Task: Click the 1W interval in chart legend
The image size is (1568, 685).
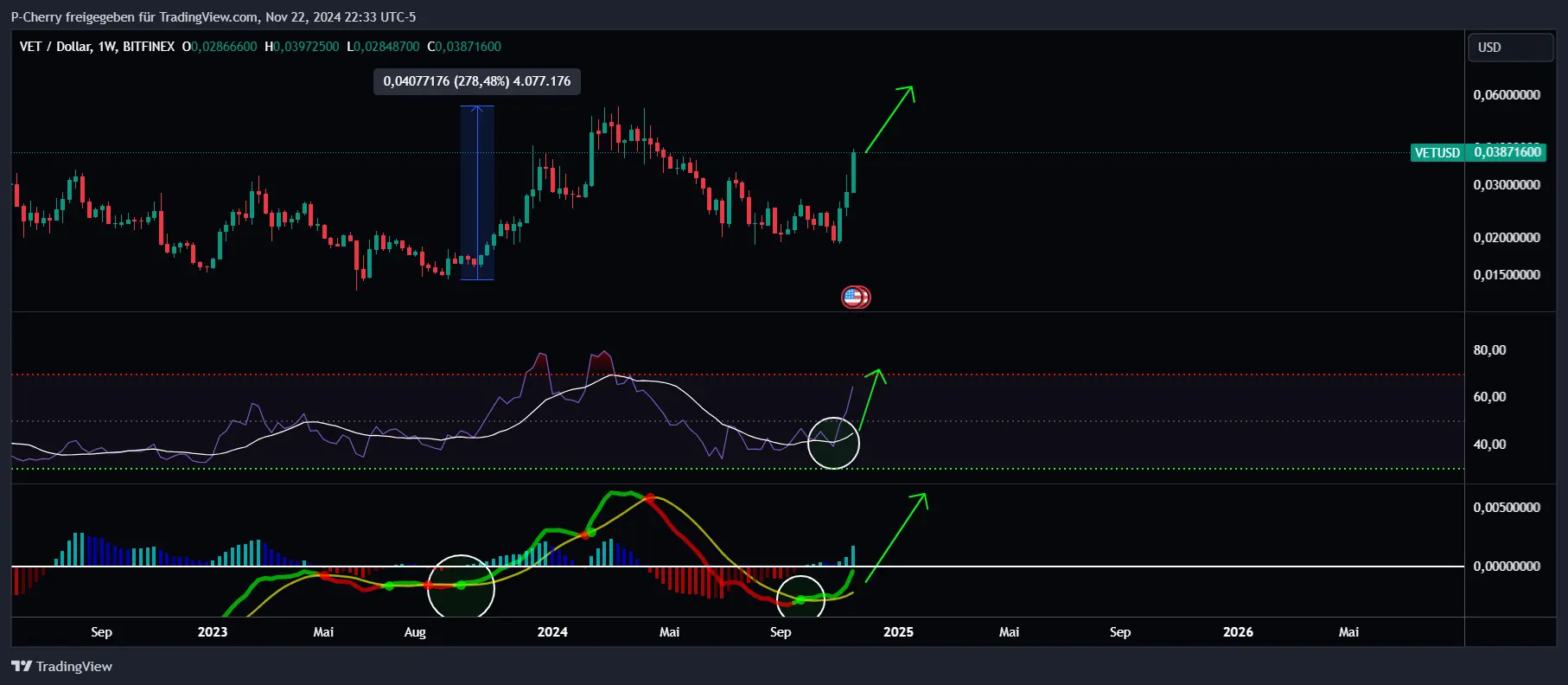Action: tap(107, 47)
